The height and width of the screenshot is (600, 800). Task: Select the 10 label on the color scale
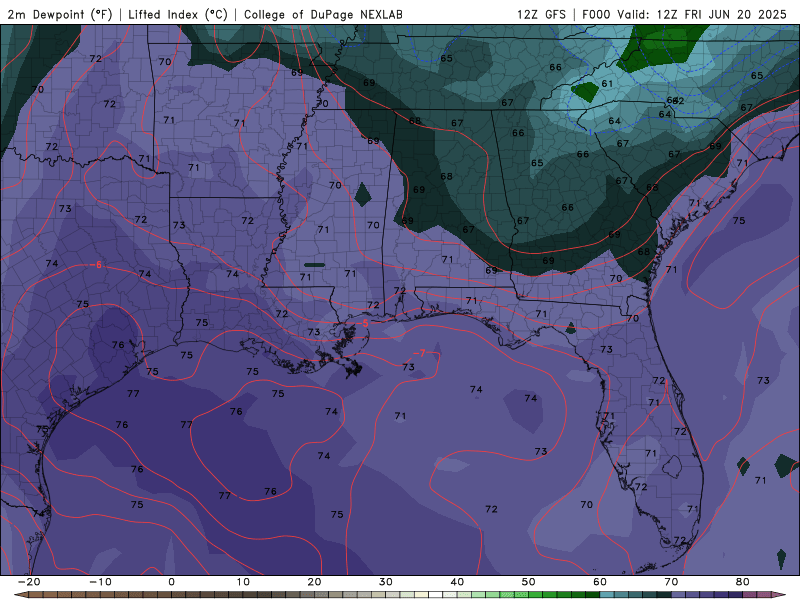[x=243, y=582]
